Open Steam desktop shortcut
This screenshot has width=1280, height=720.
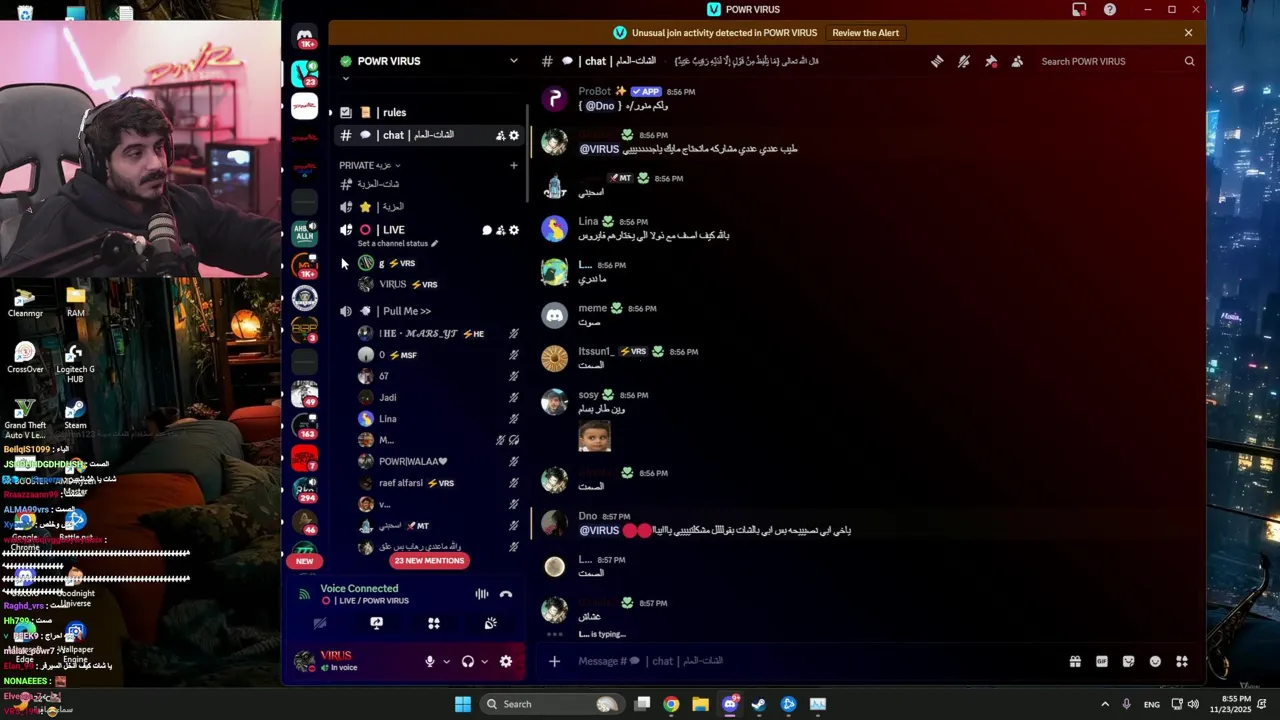click(x=75, y=413)
